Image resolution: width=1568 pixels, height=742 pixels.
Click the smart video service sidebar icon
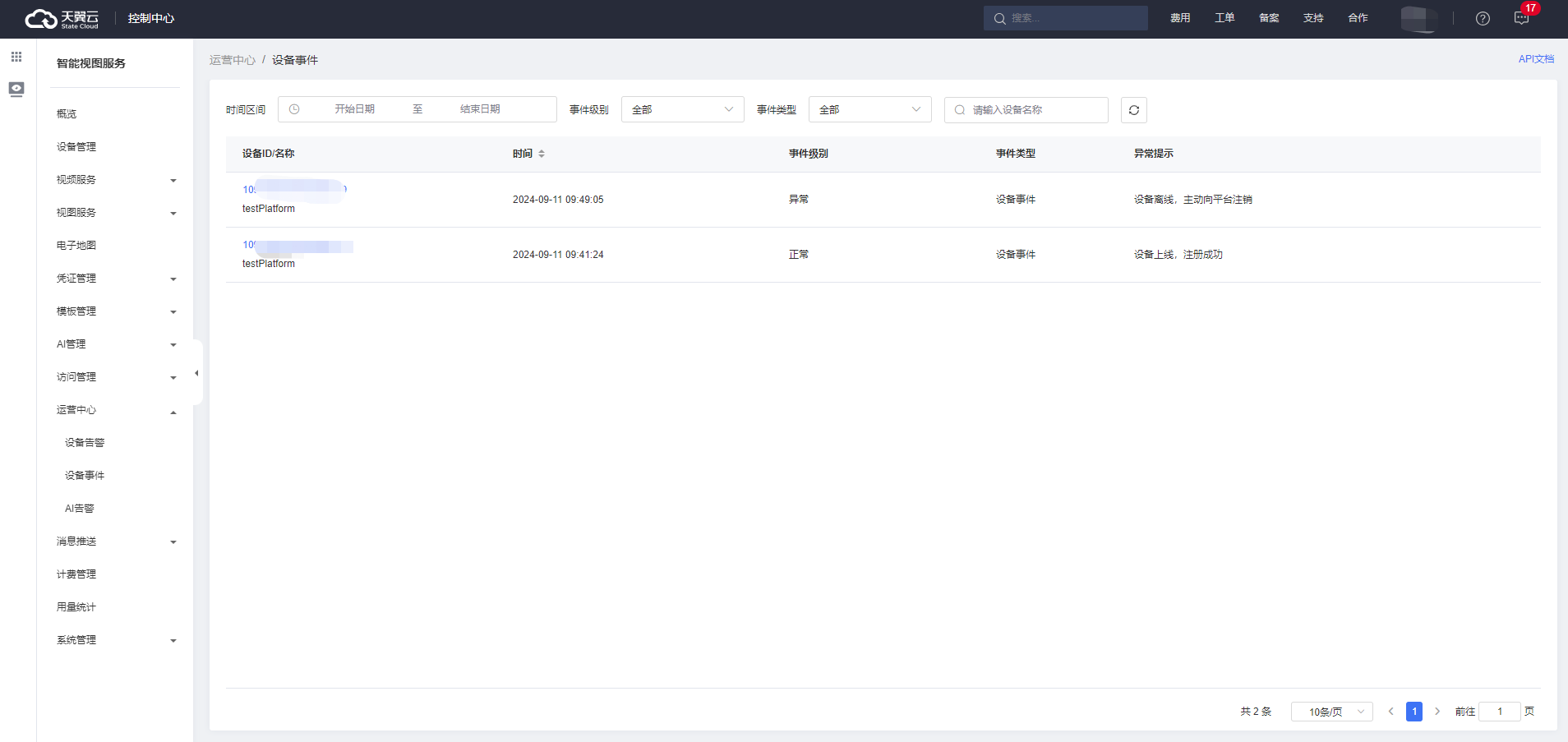pos(16,89)
